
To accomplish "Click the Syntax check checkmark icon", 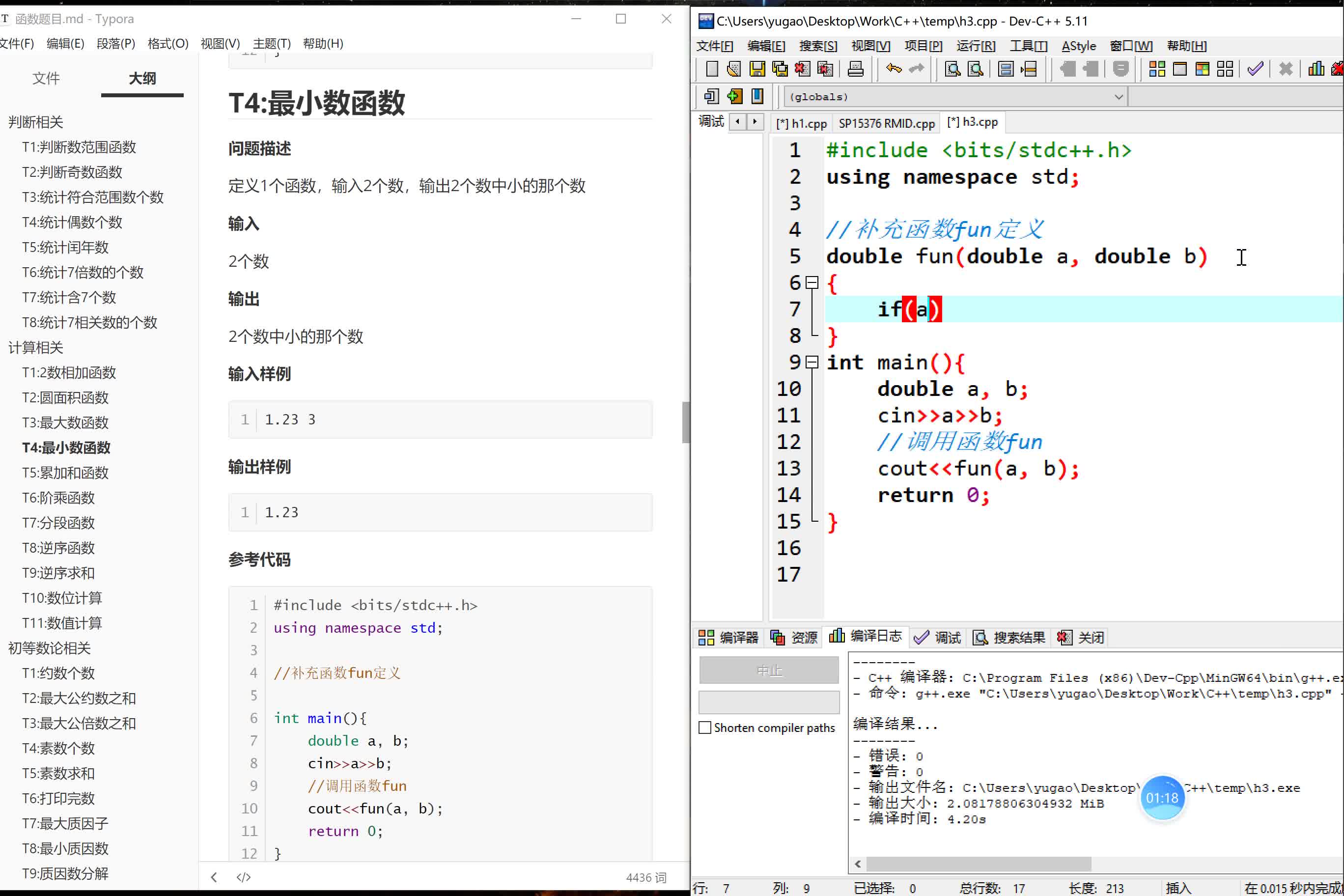I will tap(1255, 69).
